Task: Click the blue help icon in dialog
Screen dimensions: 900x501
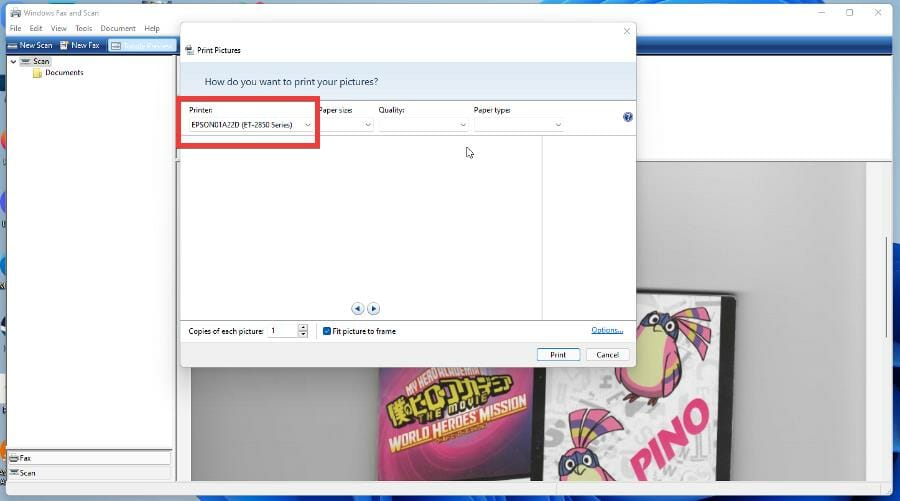Action: tap(628, 117)
